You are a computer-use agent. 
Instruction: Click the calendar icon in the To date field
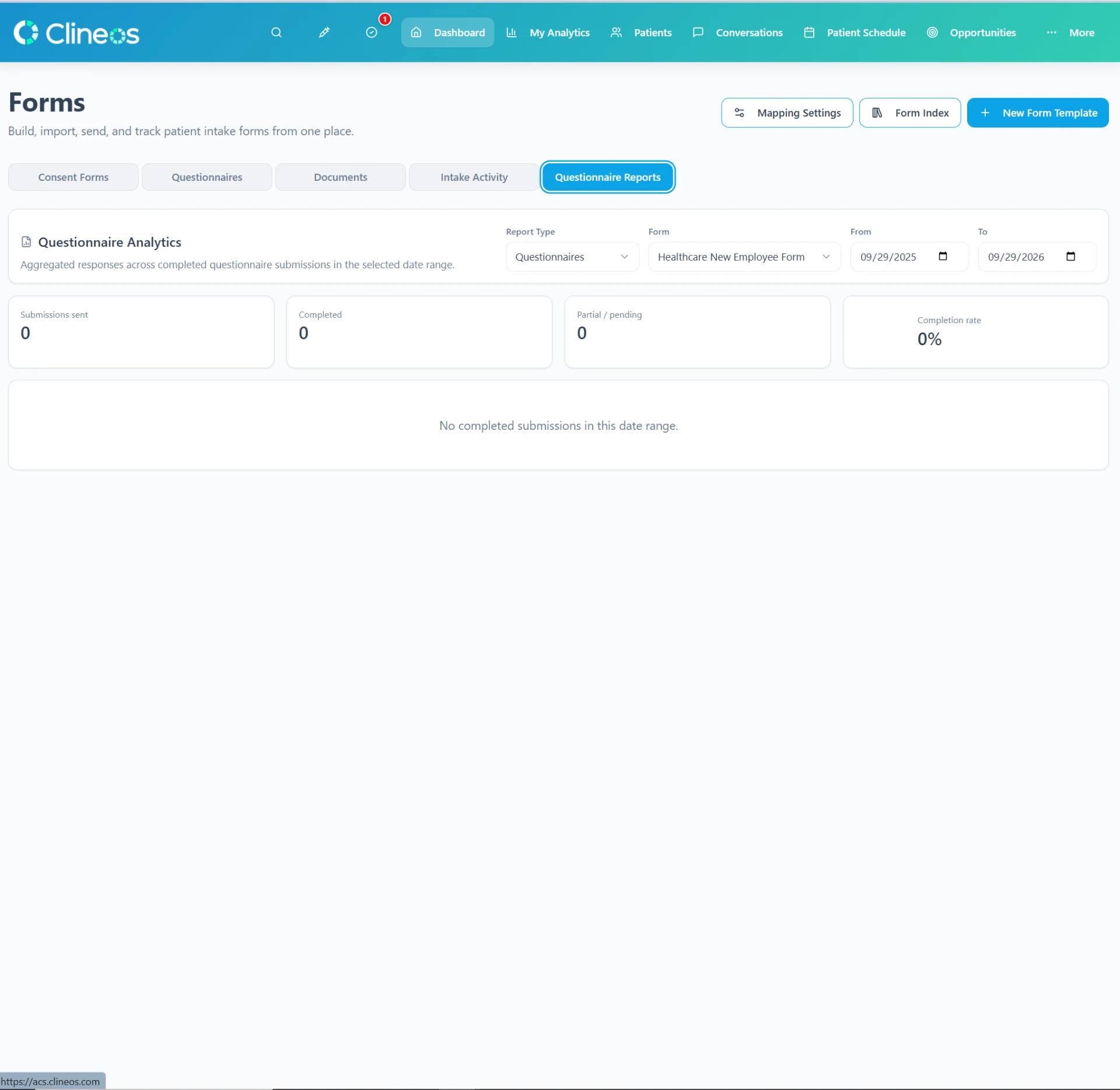[1070, 257]
